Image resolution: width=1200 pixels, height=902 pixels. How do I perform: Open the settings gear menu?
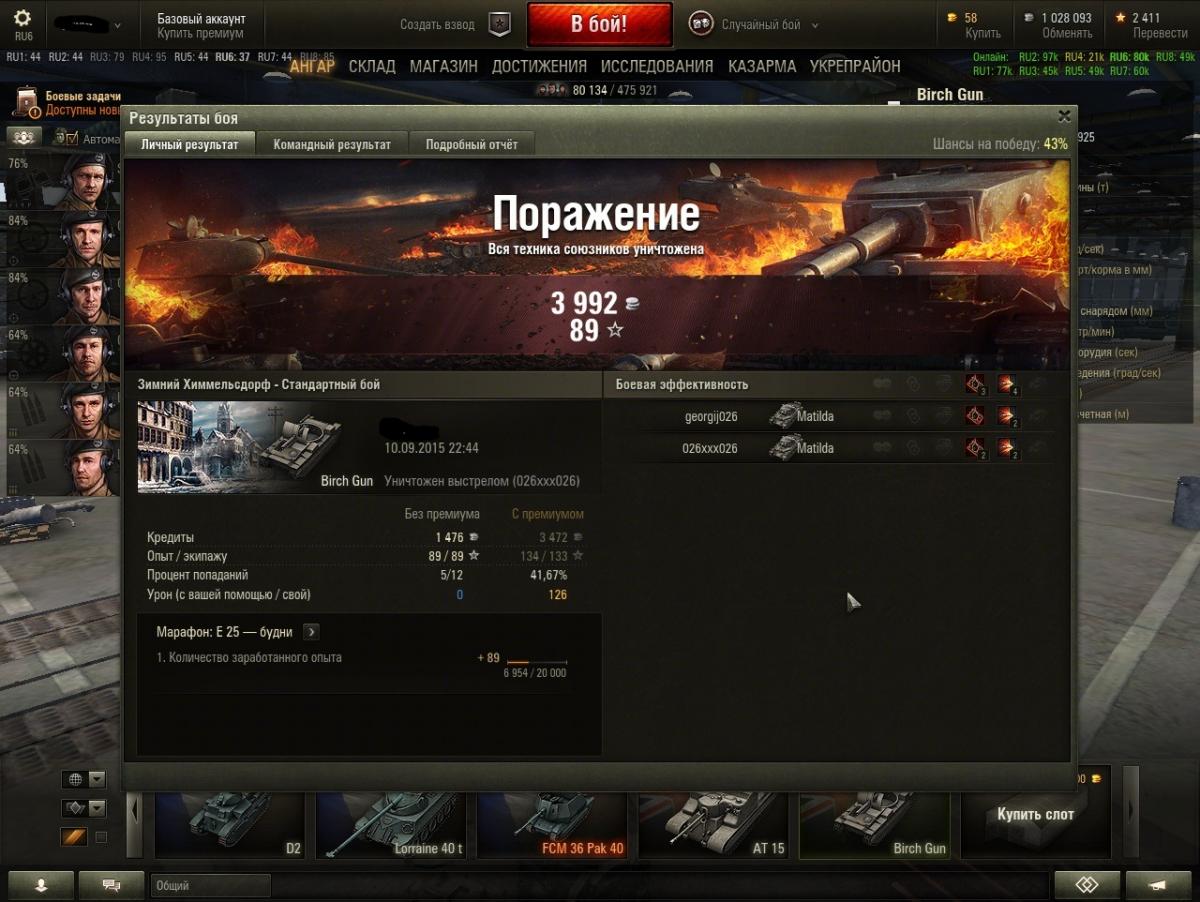click(22, 19)
